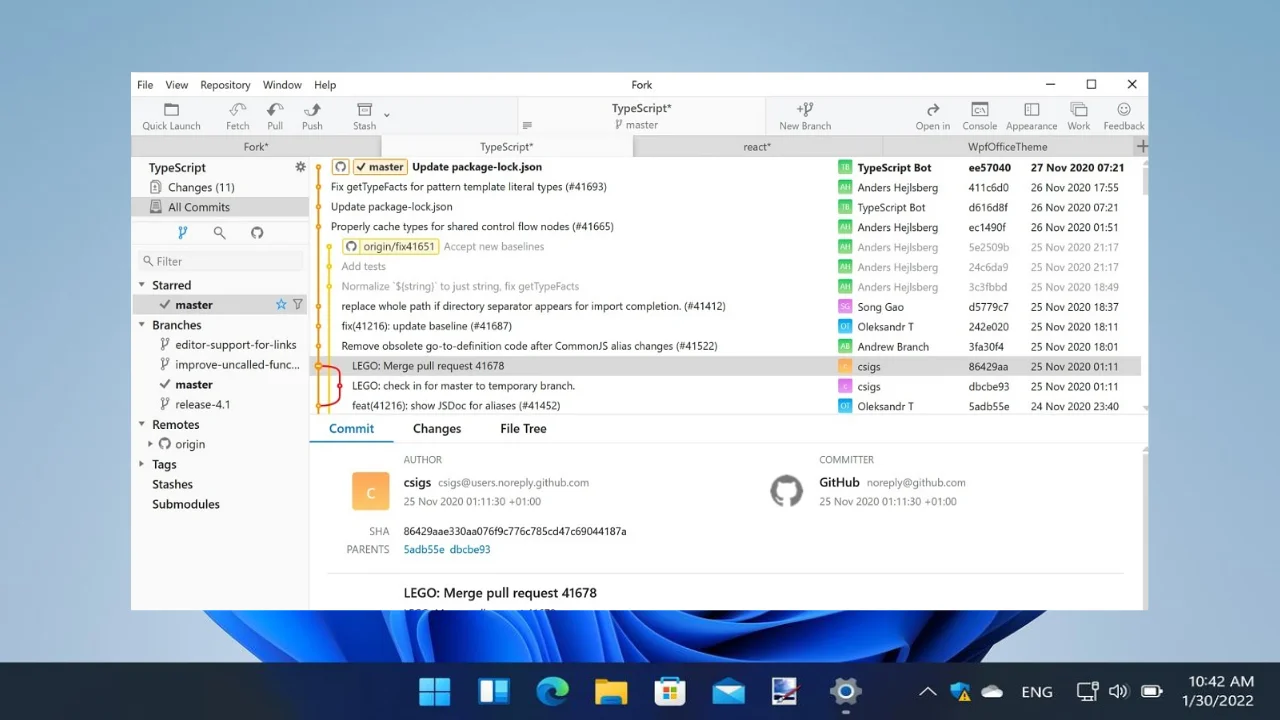The width and height of the screenshot is (1280, 720).
Task: Select the Commit details tab
Action: [351, 428]
